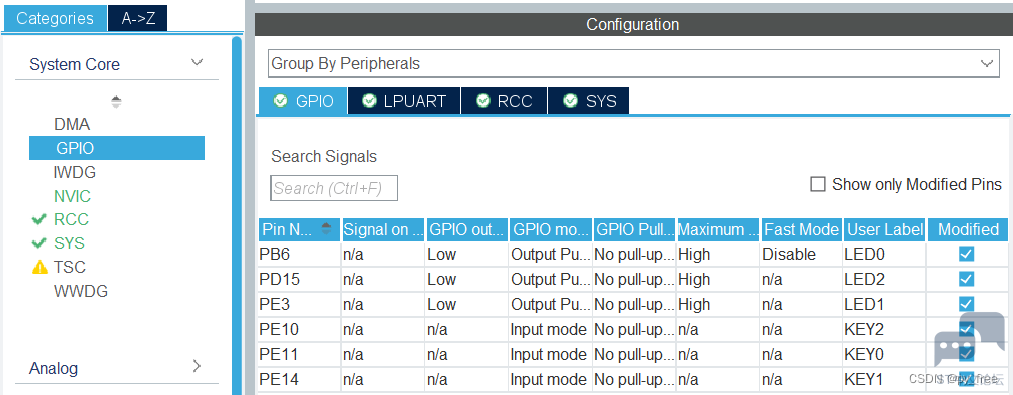Click the KEY0 user label cell
1013x395 pixels.
point(885,354)
